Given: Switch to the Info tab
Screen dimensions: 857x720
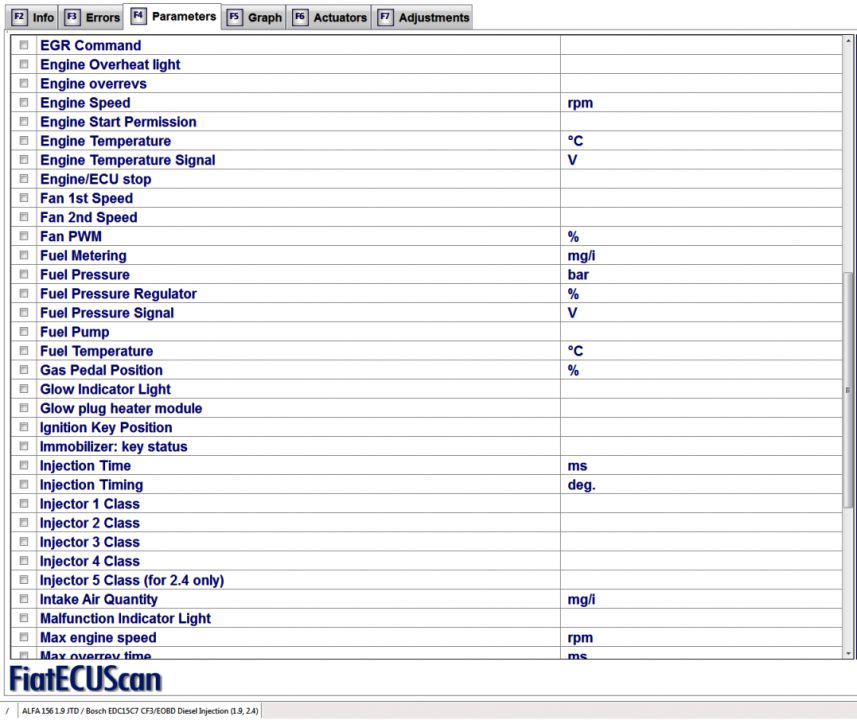Looking at the screenshot, I should click(33, 17).
